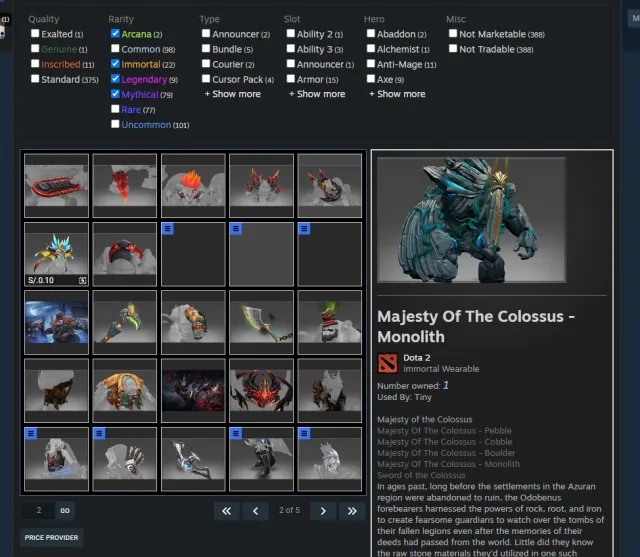Click the Dota 2 game icon
This screenshot has height=557, width=640.
[387, 363]
